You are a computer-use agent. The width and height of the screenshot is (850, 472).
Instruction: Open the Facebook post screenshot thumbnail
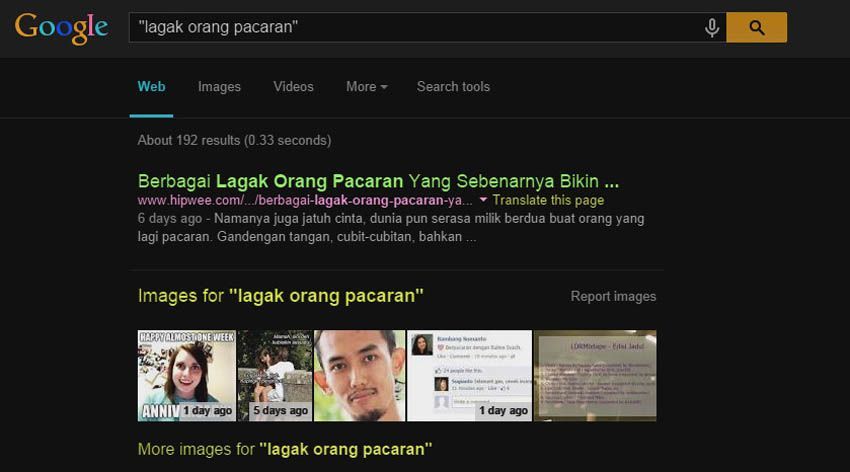click(469, 376)
